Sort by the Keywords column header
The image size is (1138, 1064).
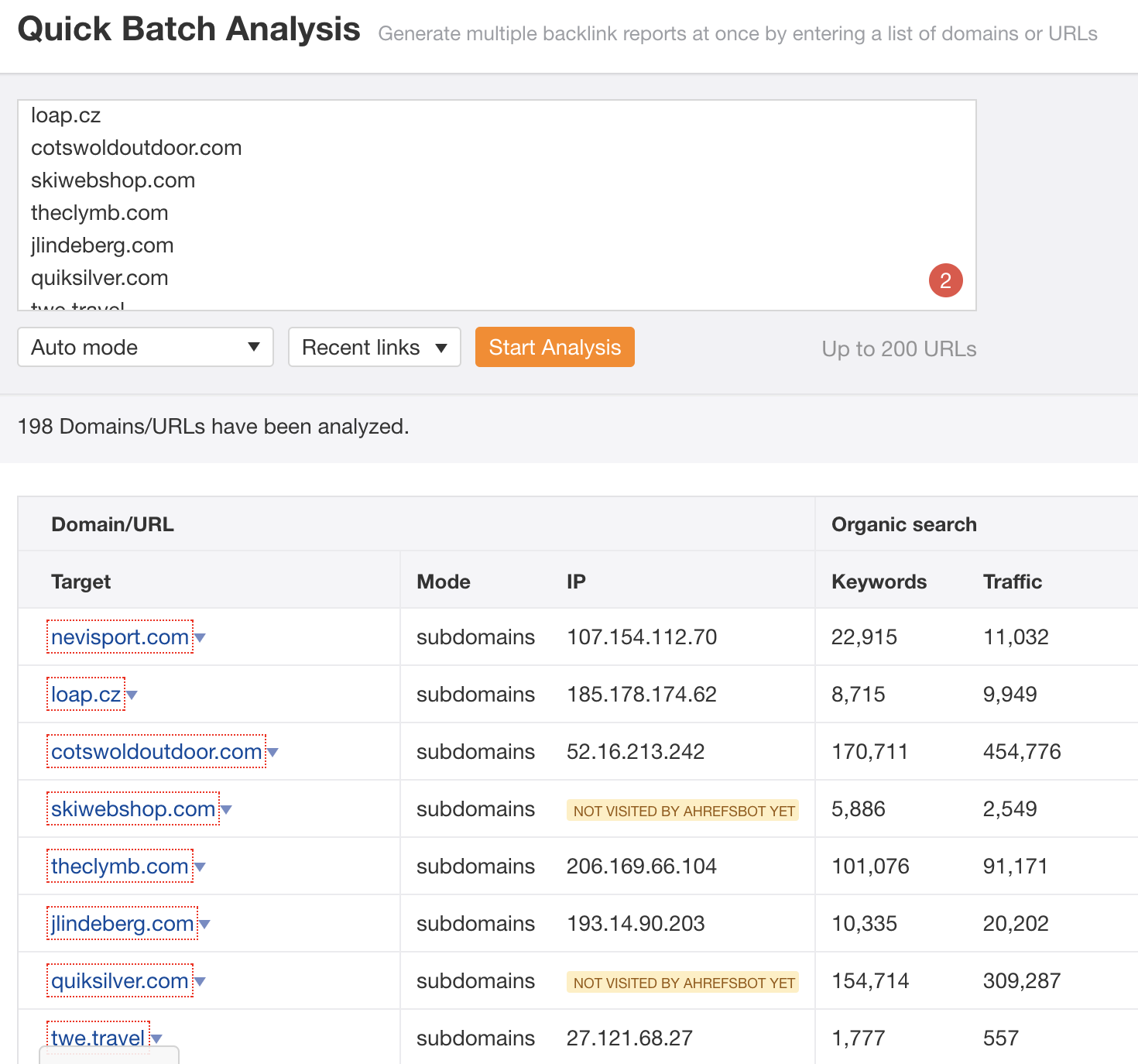click(879, 582)
